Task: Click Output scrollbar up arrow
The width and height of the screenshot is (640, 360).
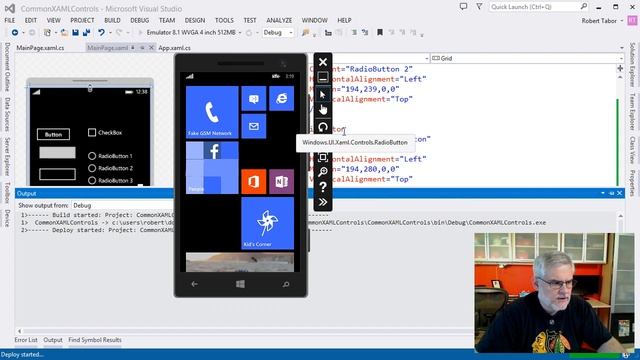Action: 620,216
